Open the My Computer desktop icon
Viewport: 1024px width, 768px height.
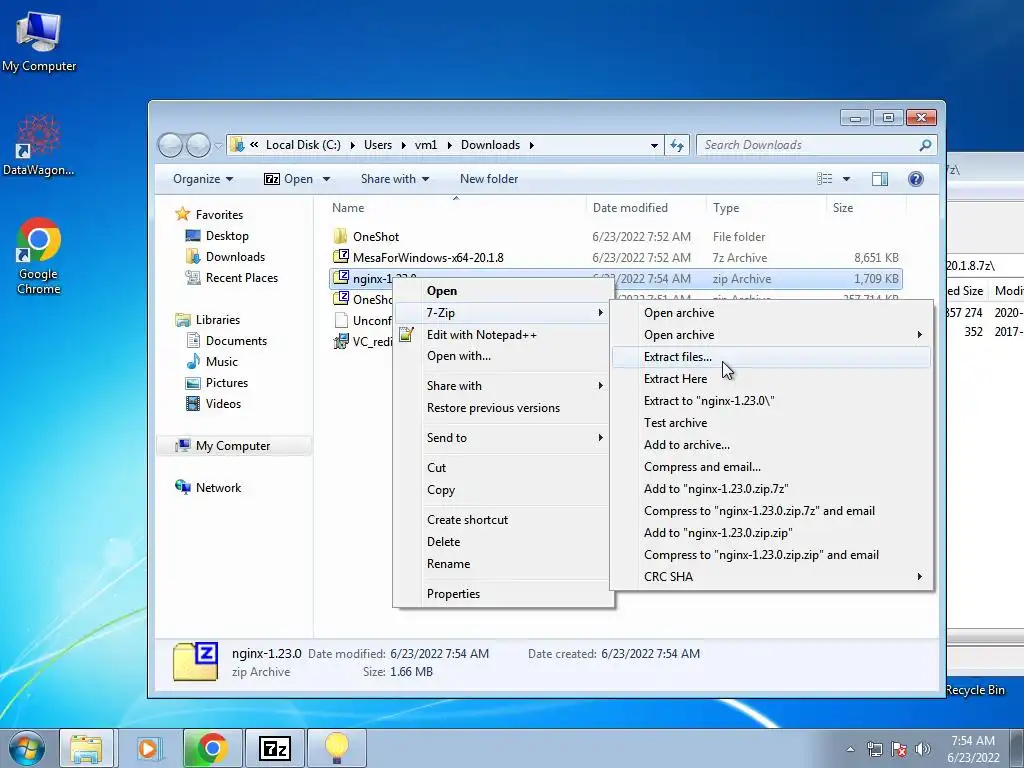point(39,40)
